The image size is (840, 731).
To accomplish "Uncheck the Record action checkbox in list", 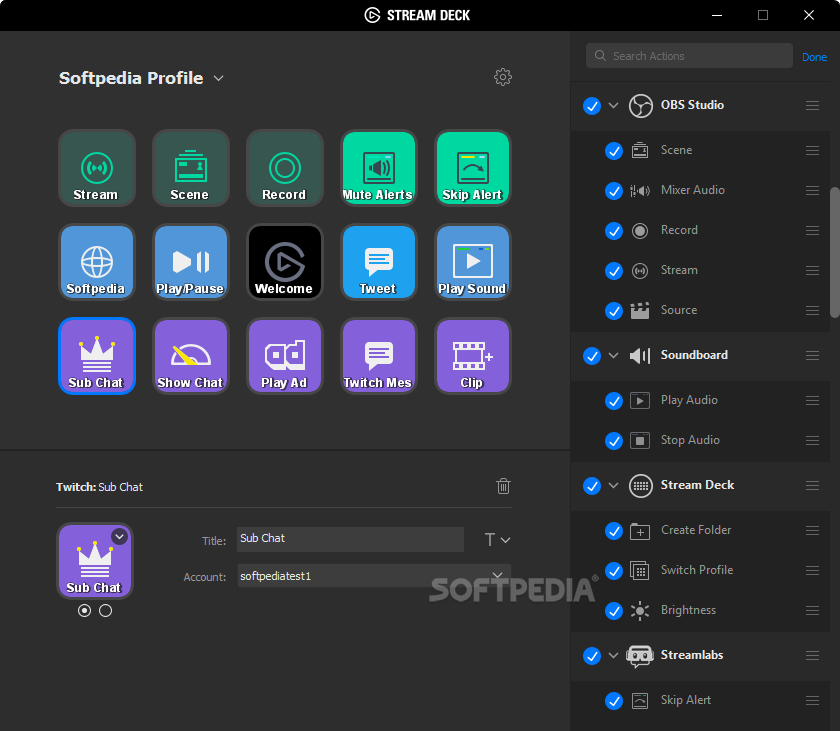I will 613,231.
